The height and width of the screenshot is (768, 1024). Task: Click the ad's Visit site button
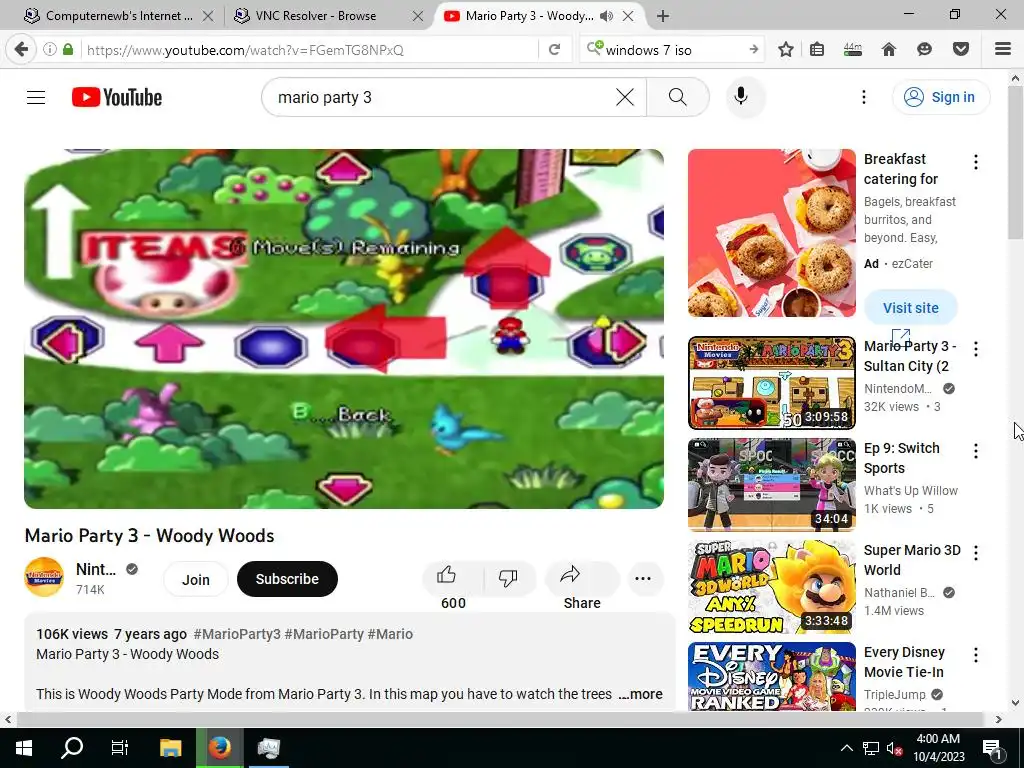coord(911,308)
